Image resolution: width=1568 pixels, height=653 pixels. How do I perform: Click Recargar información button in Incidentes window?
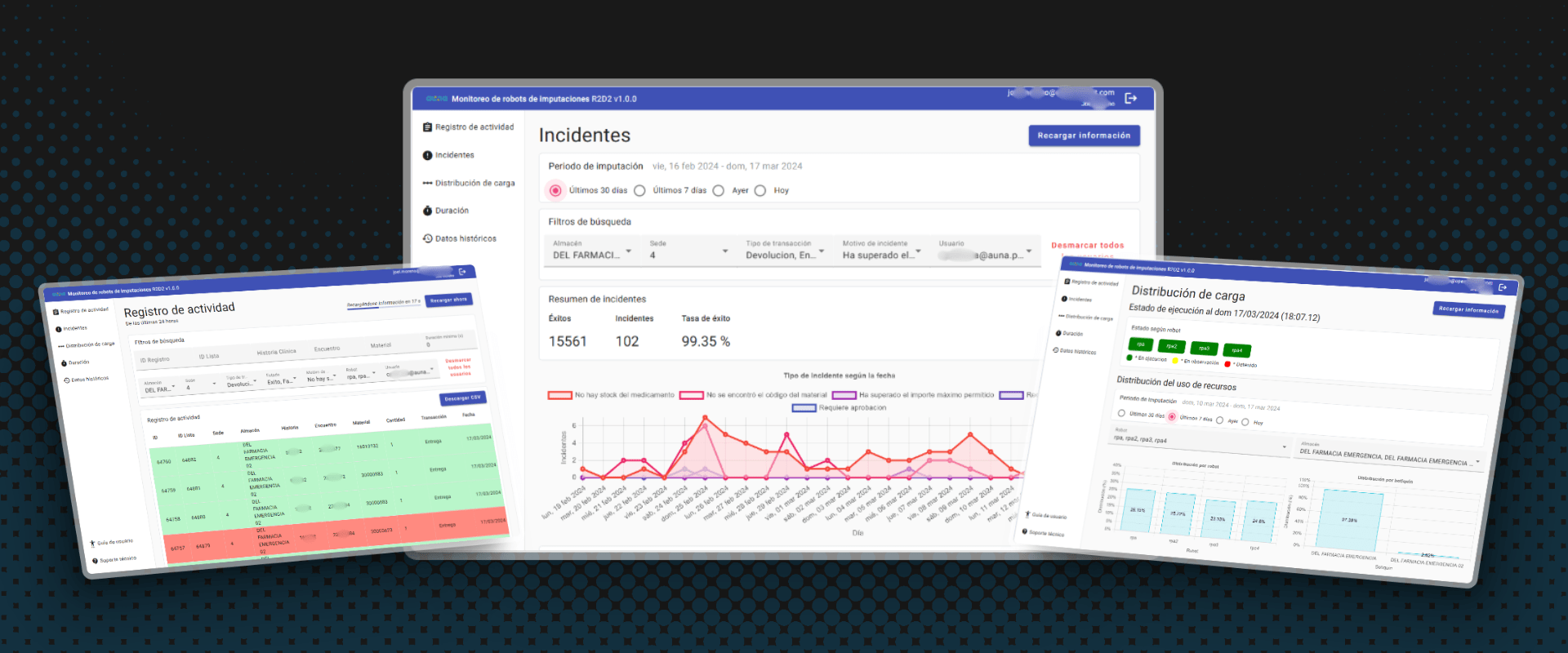click(1084, 135)
